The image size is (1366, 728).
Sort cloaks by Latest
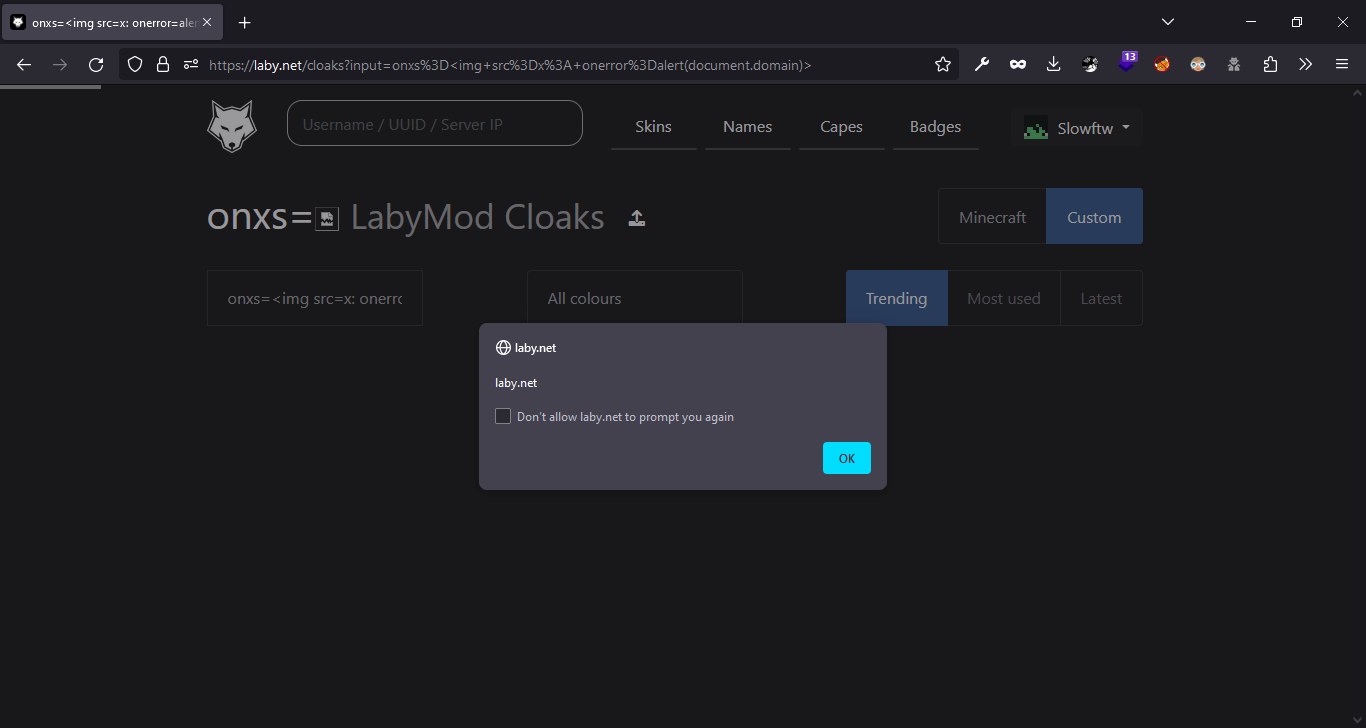click(1101, 298)
